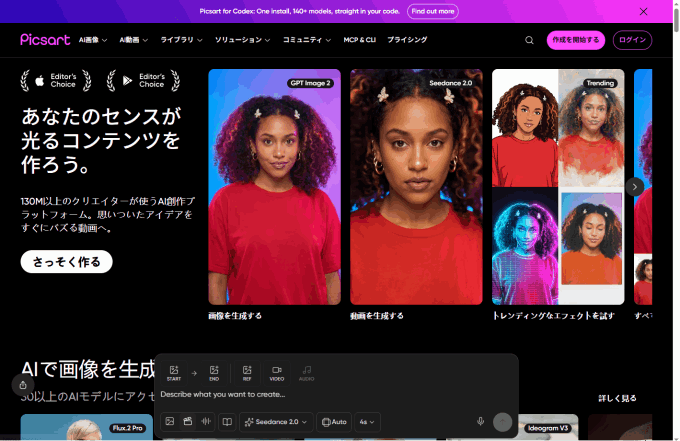Viewport: 680px width, 441px height.
Task: Click the ログイン button
Action: click(x=632, y=40)
